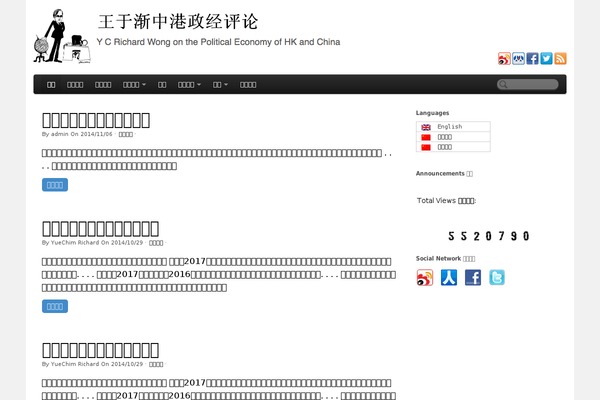Click the blue button under the YueChim Richard post
The height and width of the screenshot is (400, 600).
(x=55, y=306)
